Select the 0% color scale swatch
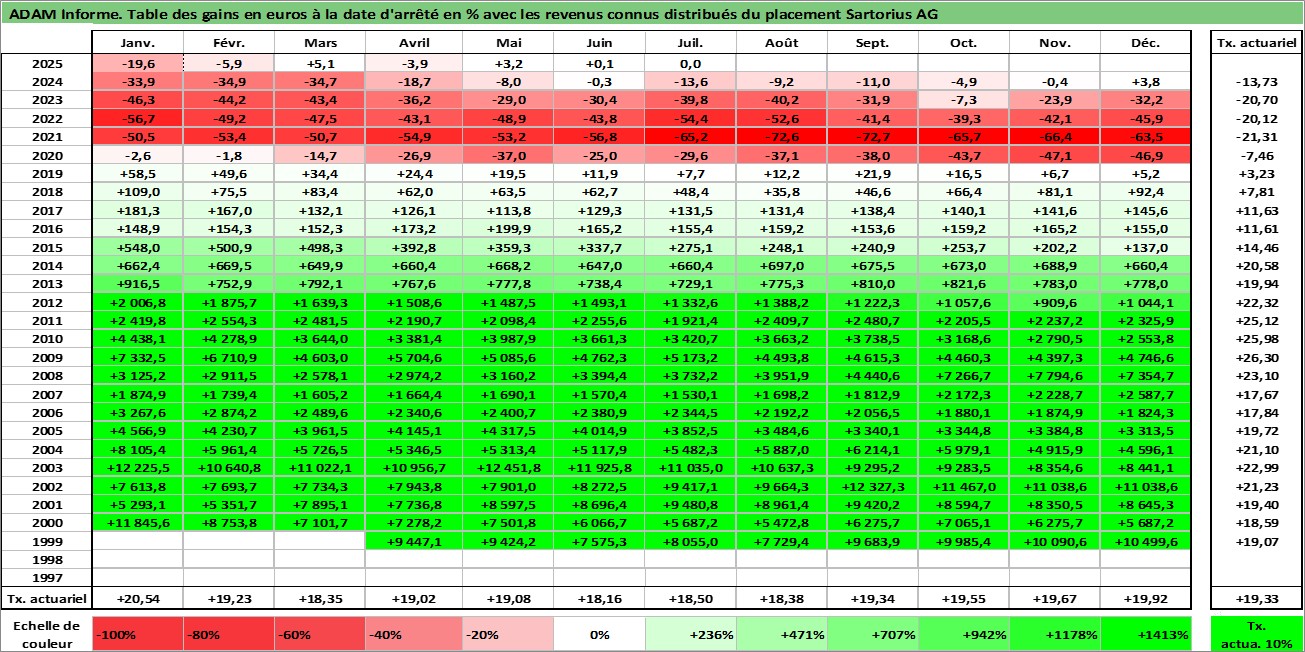 [598, 634]
